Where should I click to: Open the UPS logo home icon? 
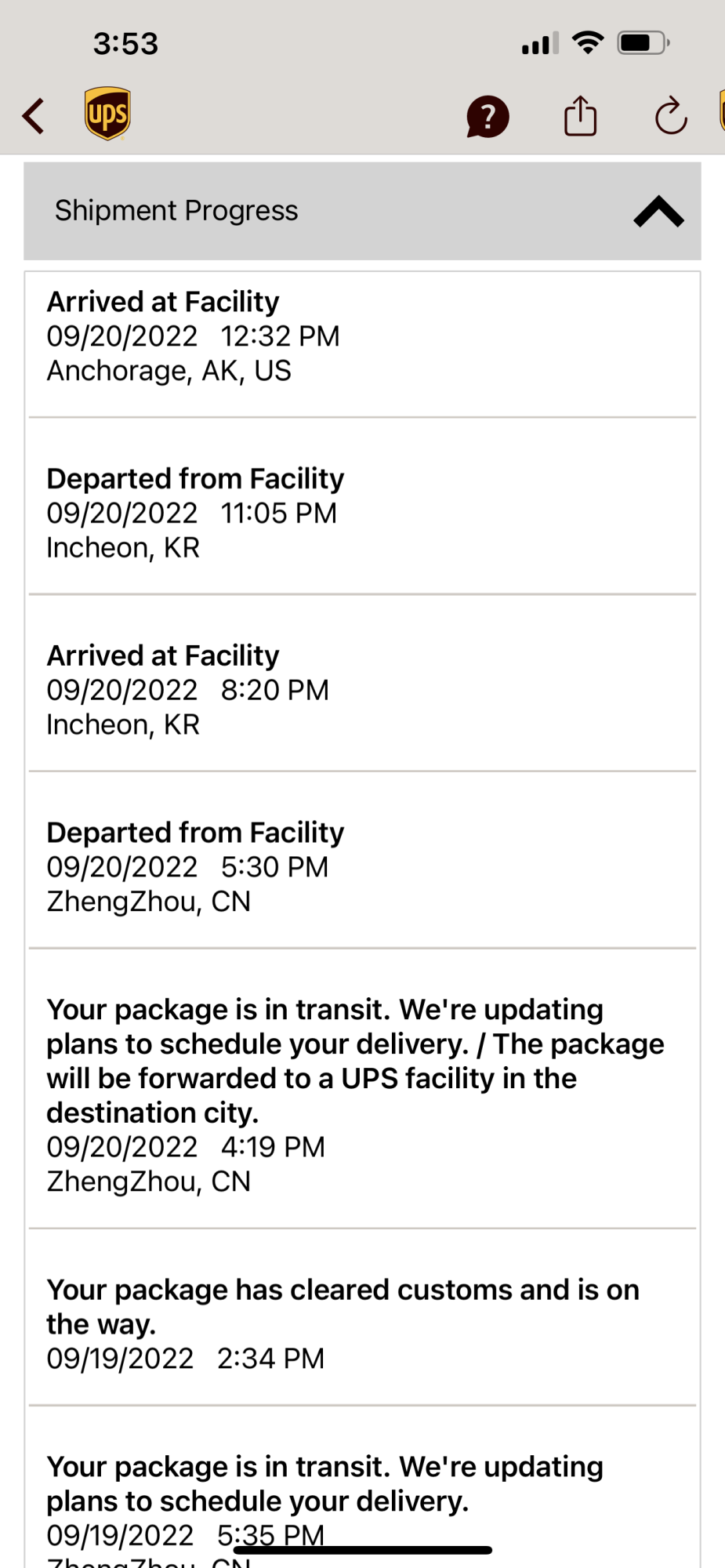(107, 114)
